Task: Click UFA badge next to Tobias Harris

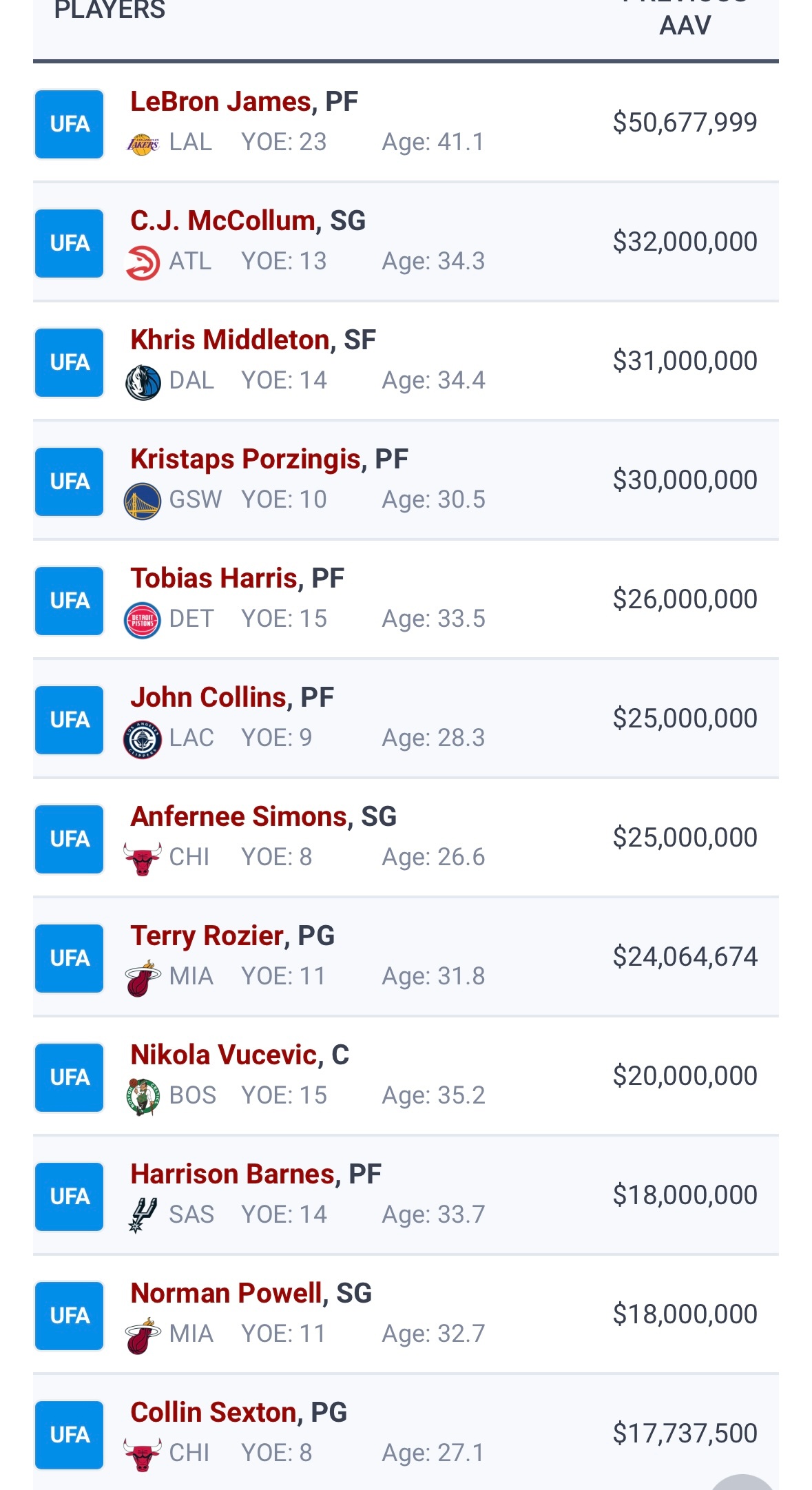Action: click(70, 601)
